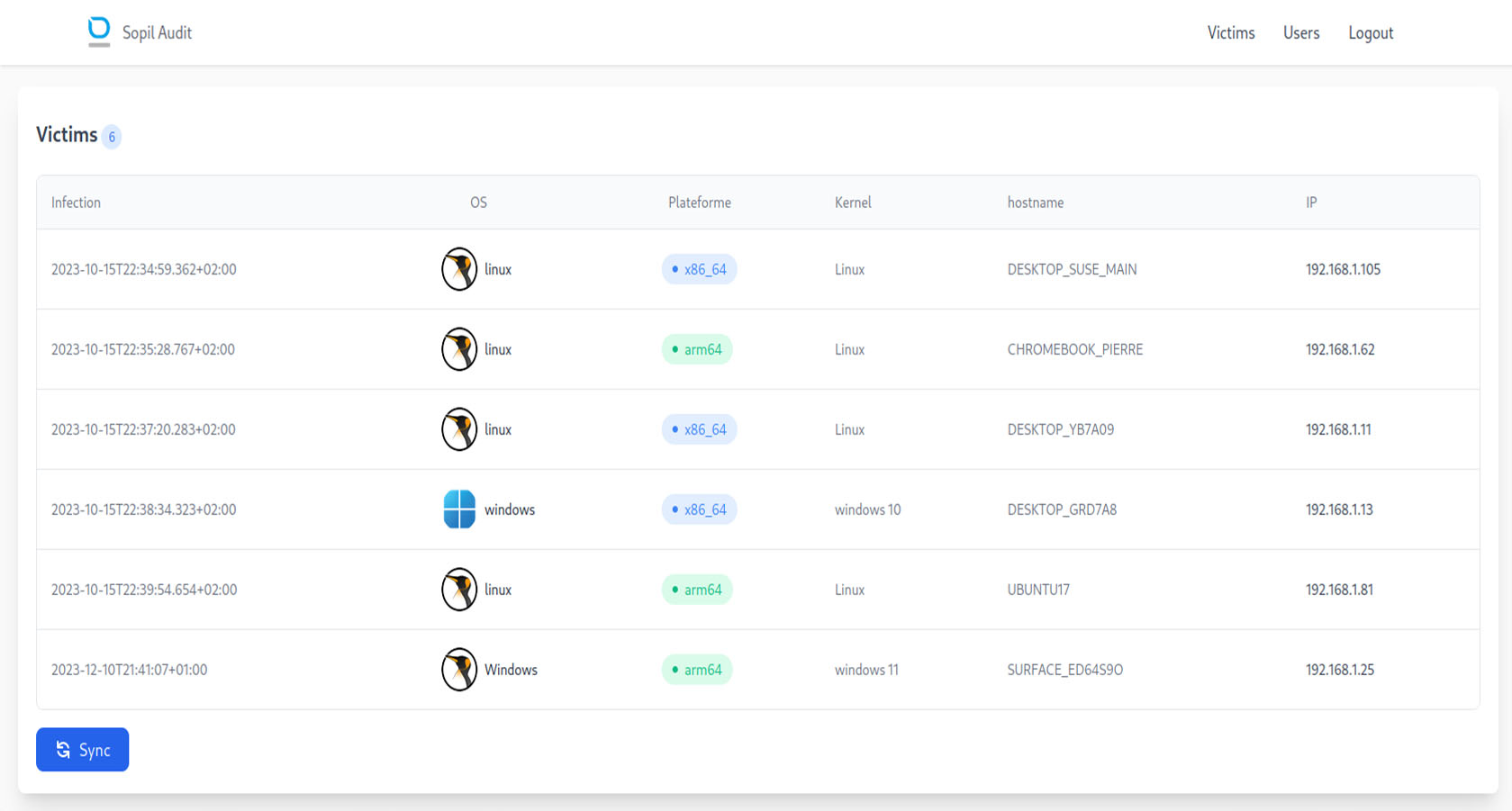Screen dimensions: 1512x811
Task: Click the x86_64 badge in windows 10 row
Action: pos(700,509)
